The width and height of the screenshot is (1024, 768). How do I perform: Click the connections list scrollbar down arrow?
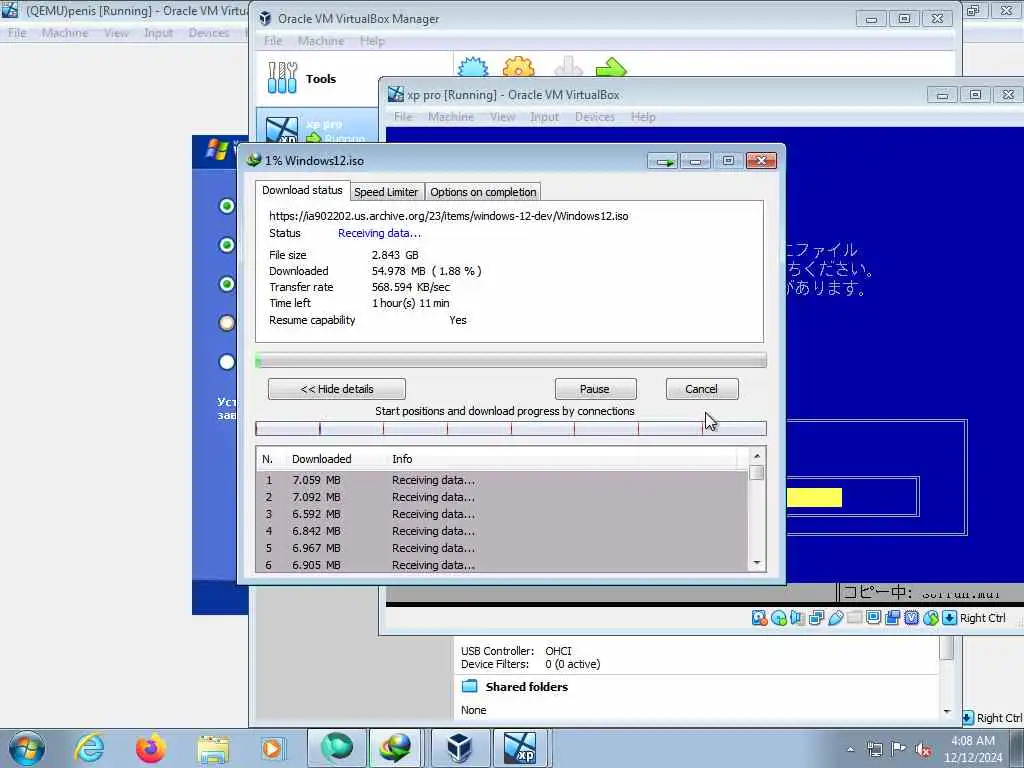tap(757, 563)
